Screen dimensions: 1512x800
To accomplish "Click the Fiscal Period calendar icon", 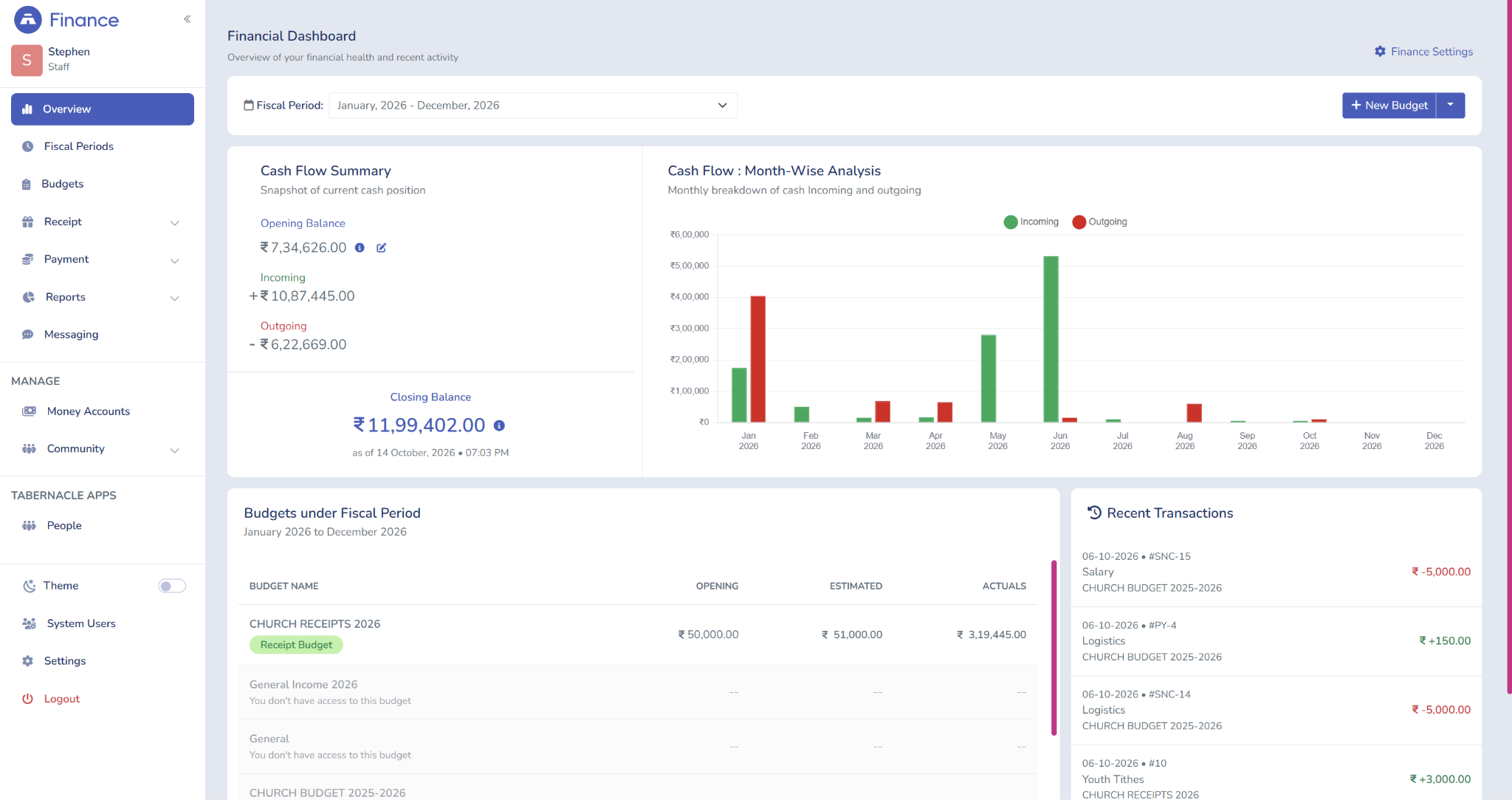I will pos(249,106).
